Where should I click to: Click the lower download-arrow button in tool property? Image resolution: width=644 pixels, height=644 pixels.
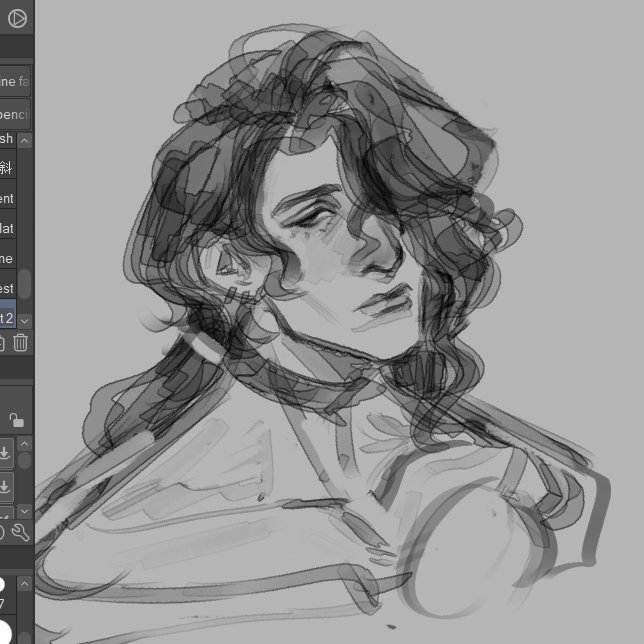[x=6, y=487]
